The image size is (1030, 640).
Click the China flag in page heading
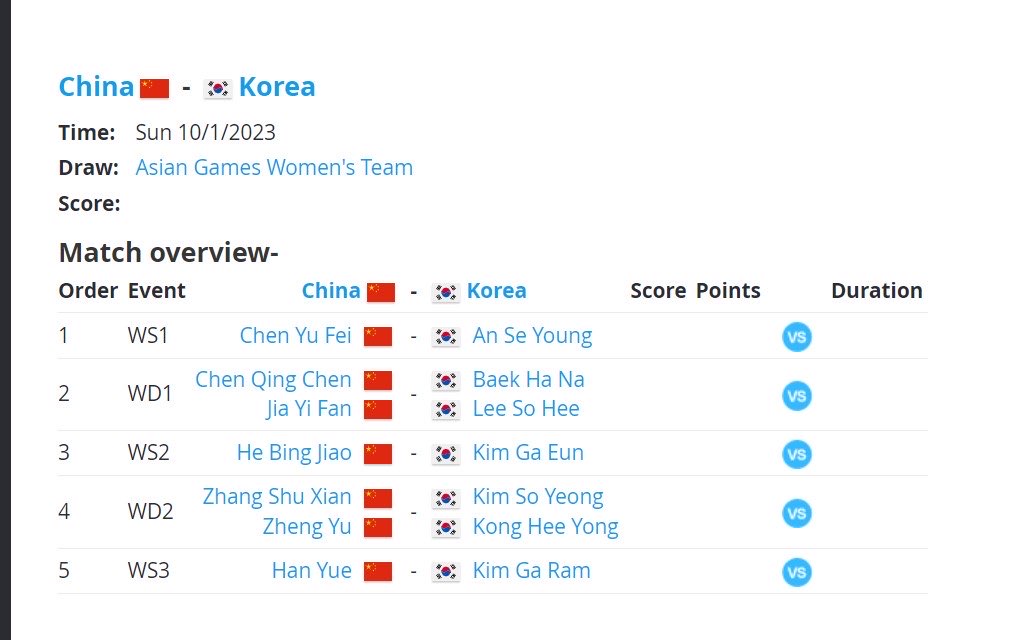pyautogui.click(x=154, y=88)
